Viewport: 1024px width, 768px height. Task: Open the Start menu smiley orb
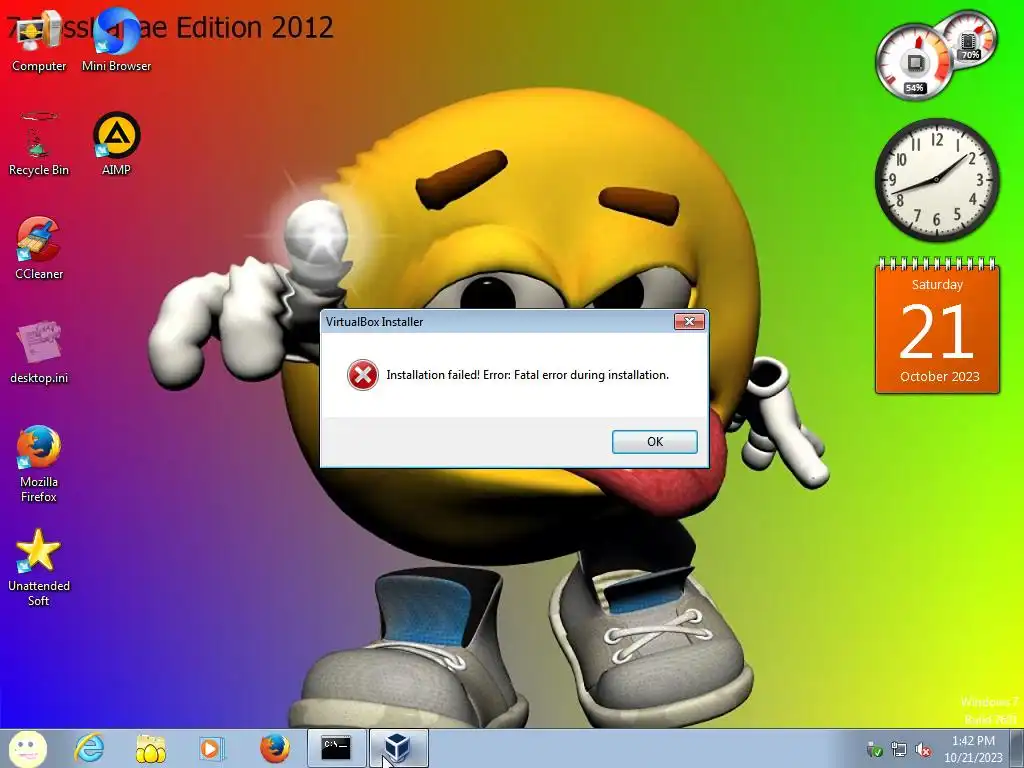[27, 748]
